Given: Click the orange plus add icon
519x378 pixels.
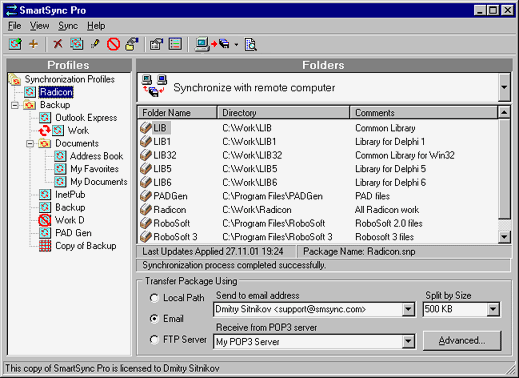Looking at the screenshot, I should (x=33, y=44).
